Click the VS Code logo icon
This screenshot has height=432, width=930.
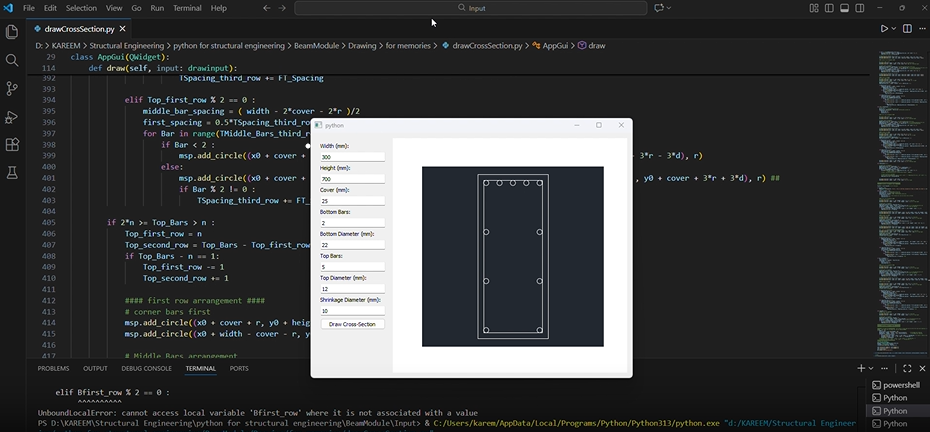click(x=8, y=8)
